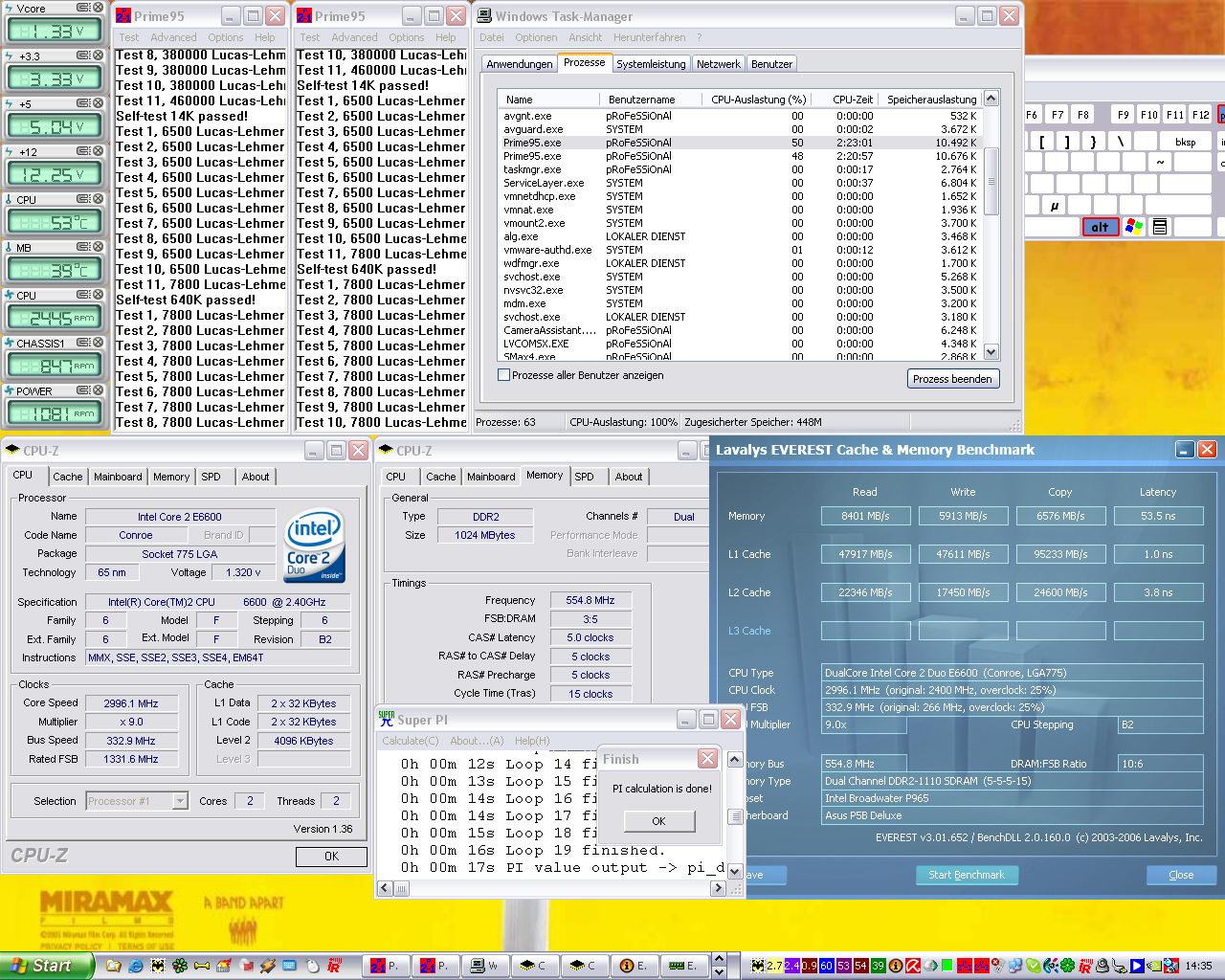Click the 14:35 clock in system tray

(x=1198, y=966)
